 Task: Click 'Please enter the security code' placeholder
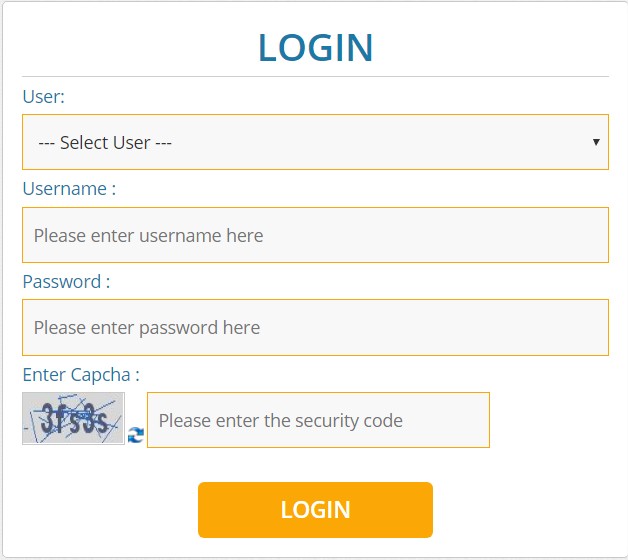tap(280, 421)
